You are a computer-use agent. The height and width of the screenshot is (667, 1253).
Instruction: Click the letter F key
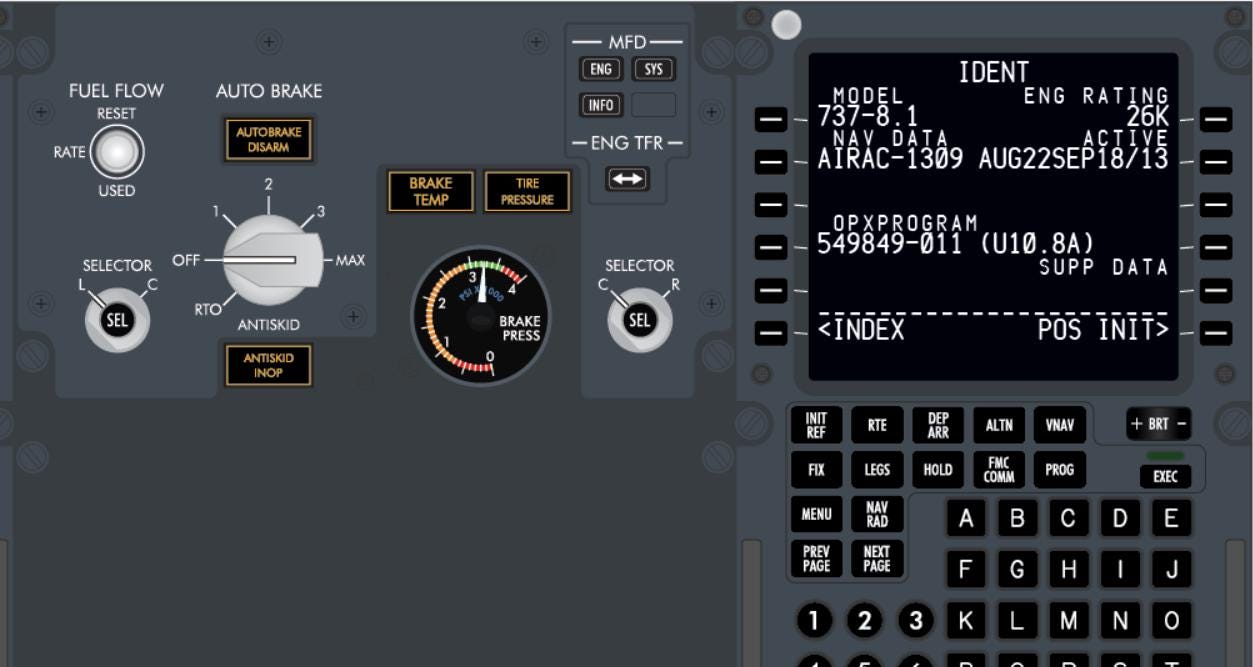coord(966,570)
